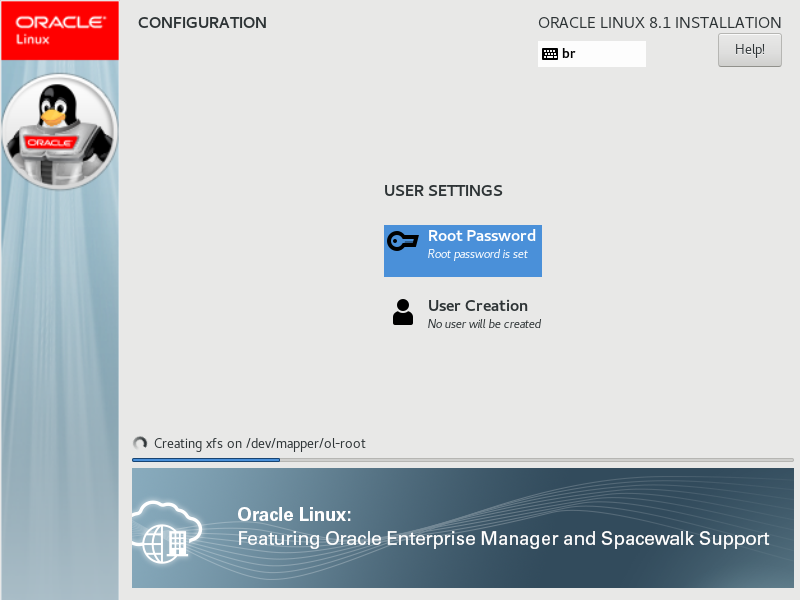
Task: Click the 'Creating xfs on /dev/mapper/ol-root' status text
Action: click(x=260, y=443)
